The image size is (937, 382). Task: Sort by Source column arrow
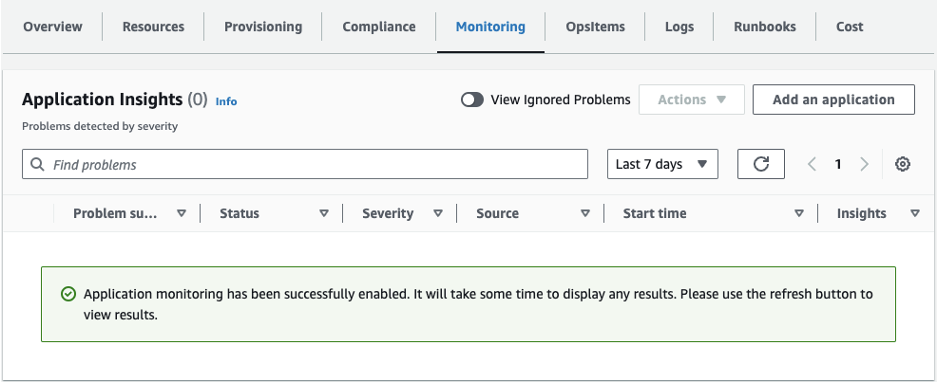coord(585,213)
